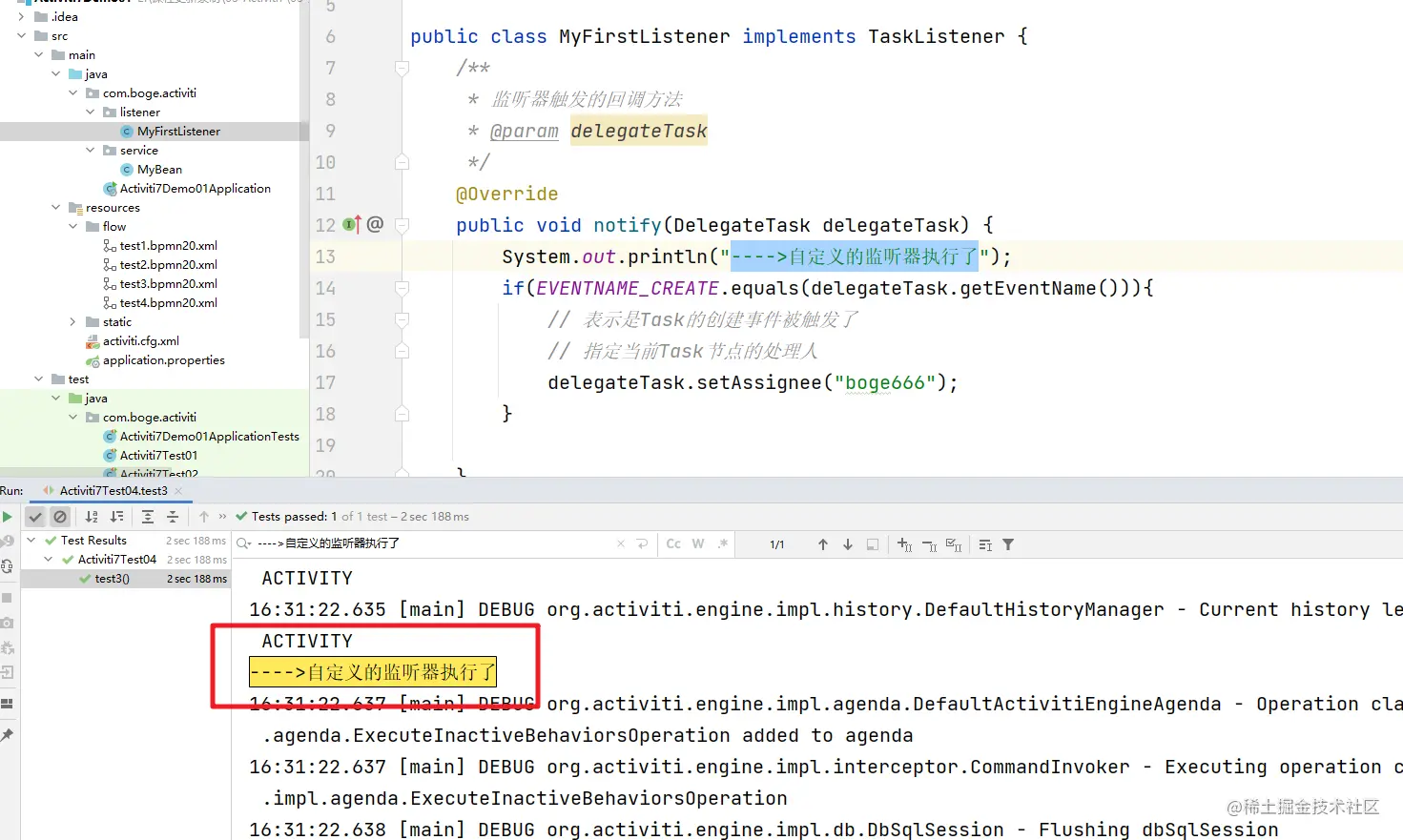
Task: Select Activiti7Test04 in test results tree
Action: click(x=117, y=560)
